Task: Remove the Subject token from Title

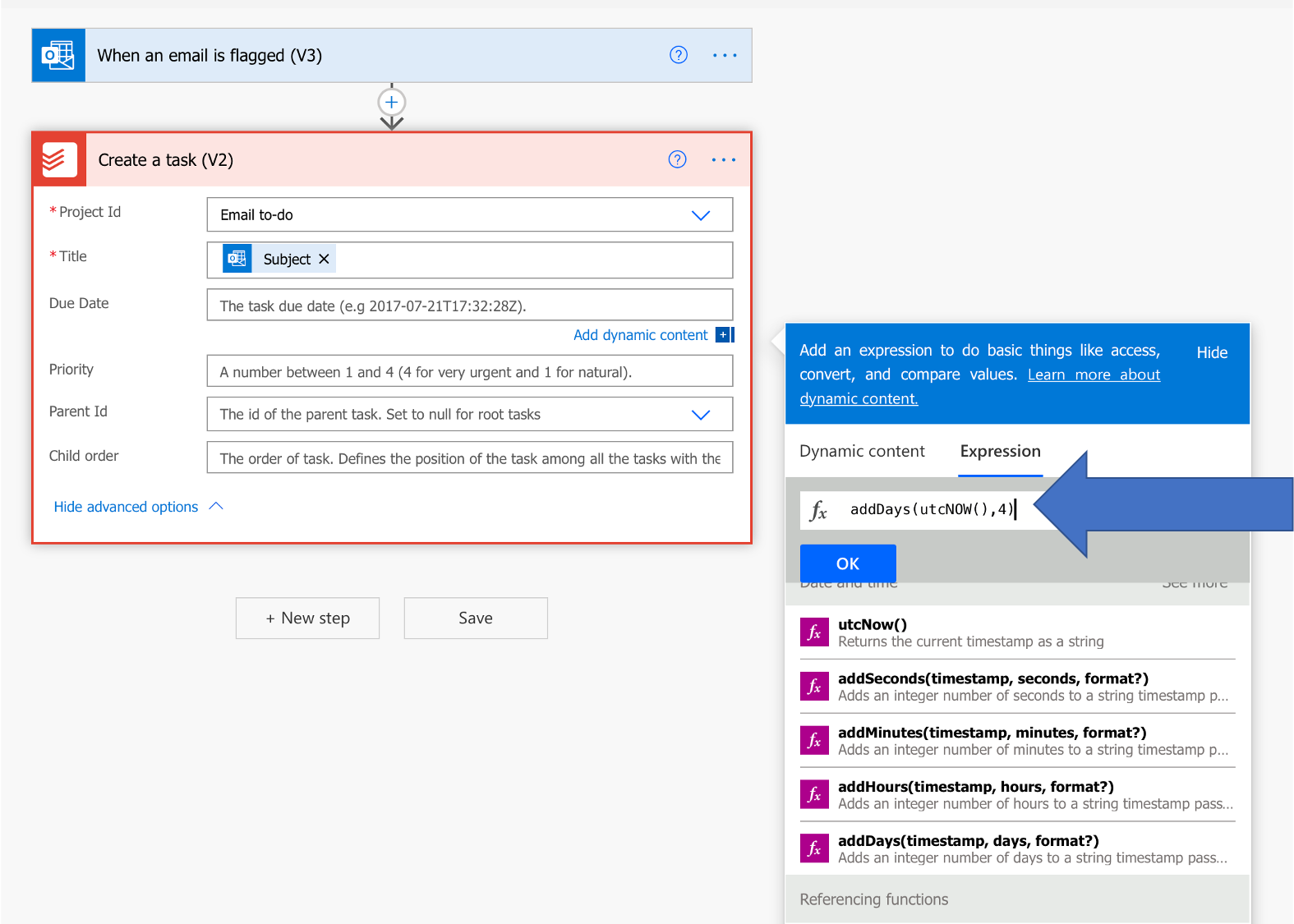Action: point(324,260)
